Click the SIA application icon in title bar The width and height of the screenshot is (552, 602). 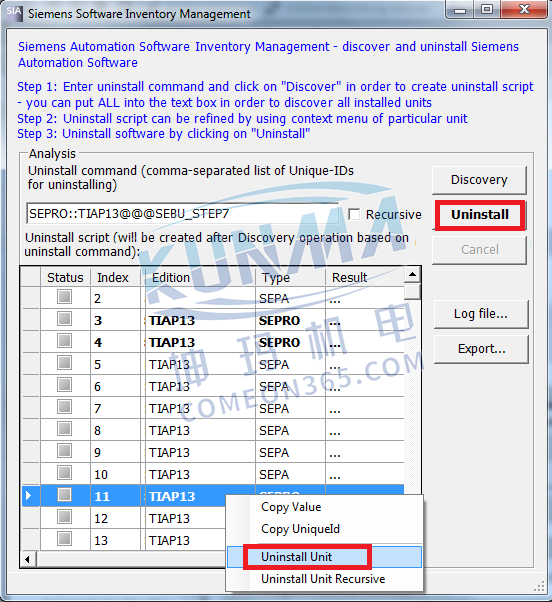coord(14,13)
